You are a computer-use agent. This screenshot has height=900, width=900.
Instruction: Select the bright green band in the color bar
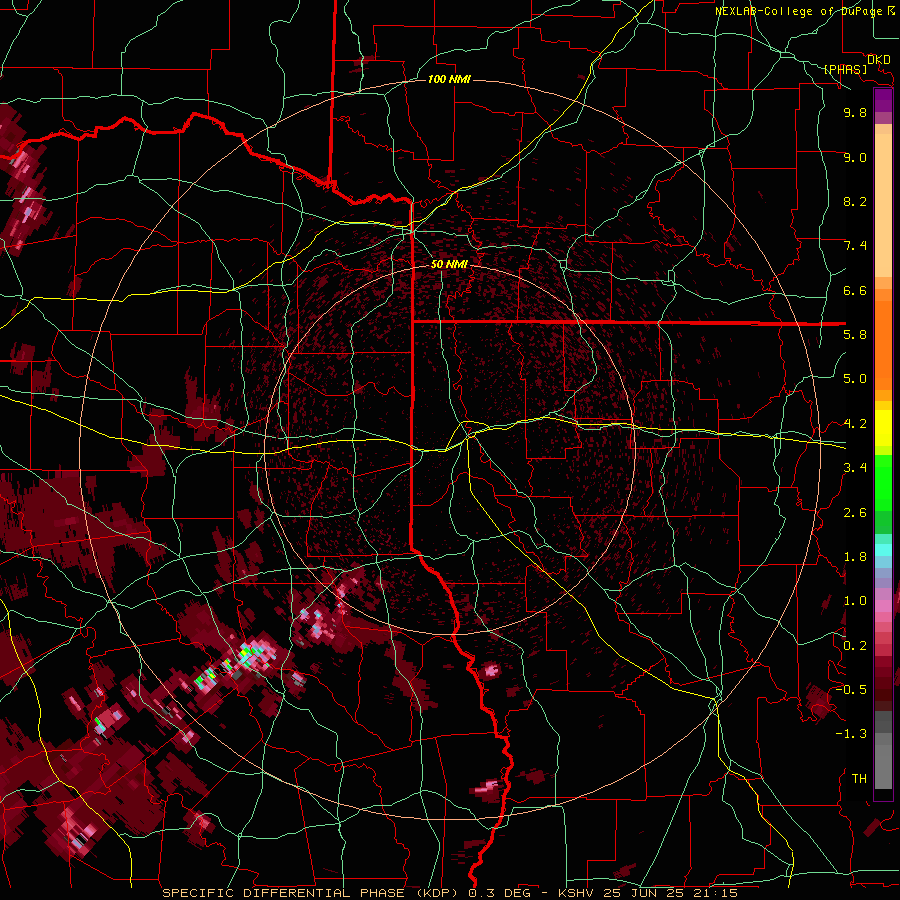pos(883,485)
